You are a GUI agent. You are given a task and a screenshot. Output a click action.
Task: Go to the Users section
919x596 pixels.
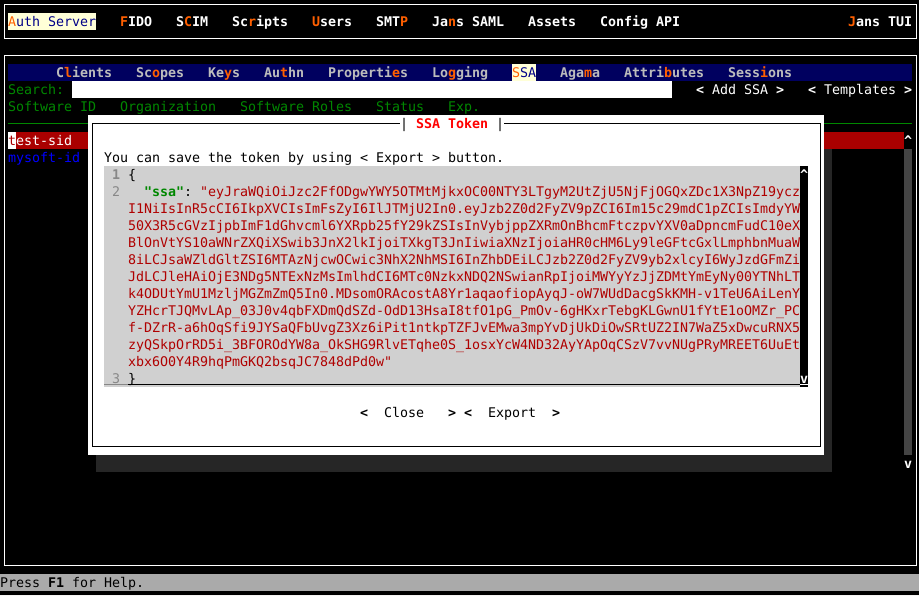click(331, 21)
